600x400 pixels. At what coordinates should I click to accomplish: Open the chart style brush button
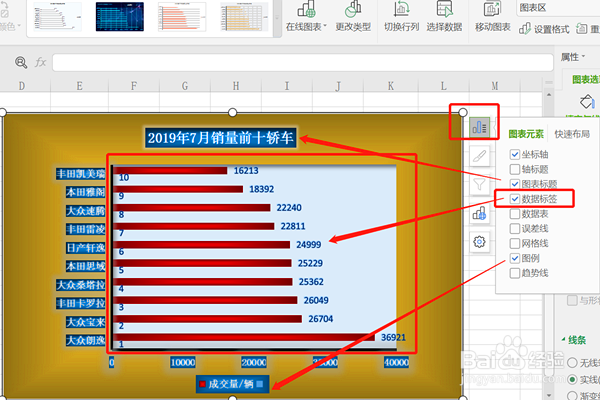(479, 156)
